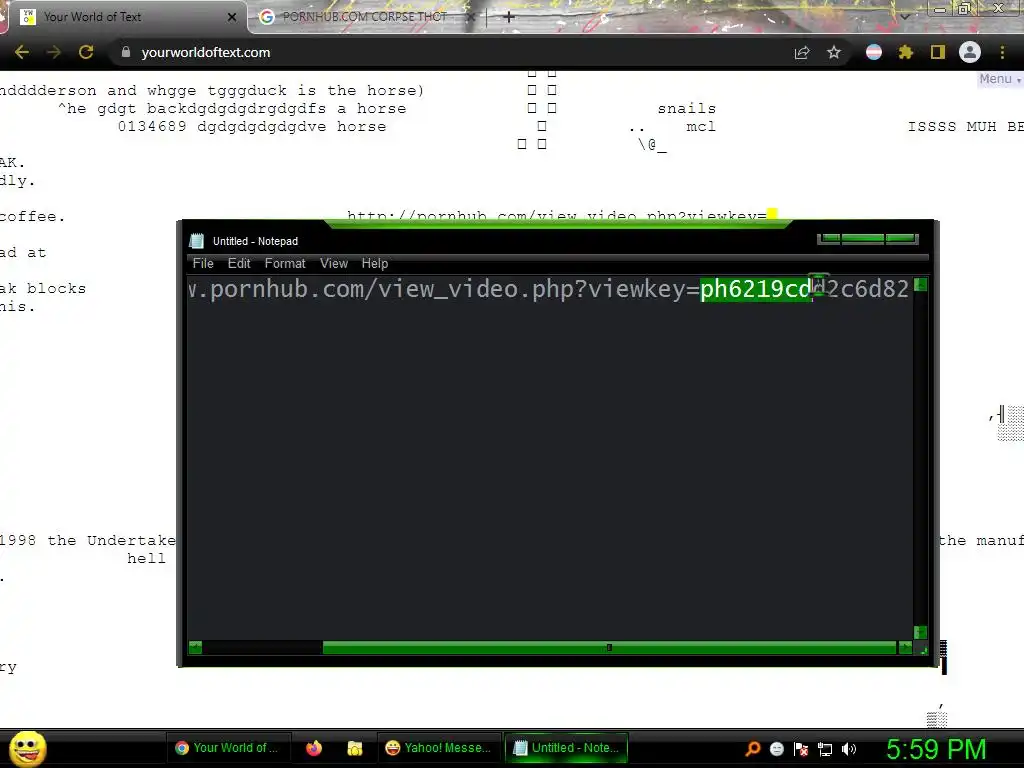This screenshot has height=768, width=1024.
Task: Open Notepad Help menu
Action: [x=375, y=263]
